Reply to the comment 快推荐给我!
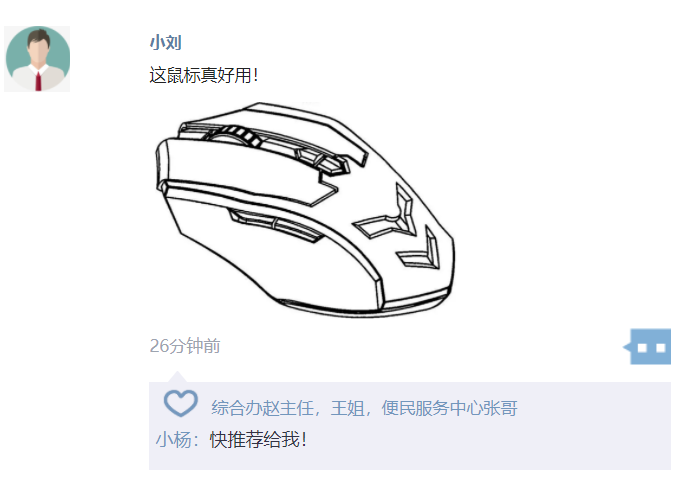This screenshot has width=689, height=485. (258, 439)
